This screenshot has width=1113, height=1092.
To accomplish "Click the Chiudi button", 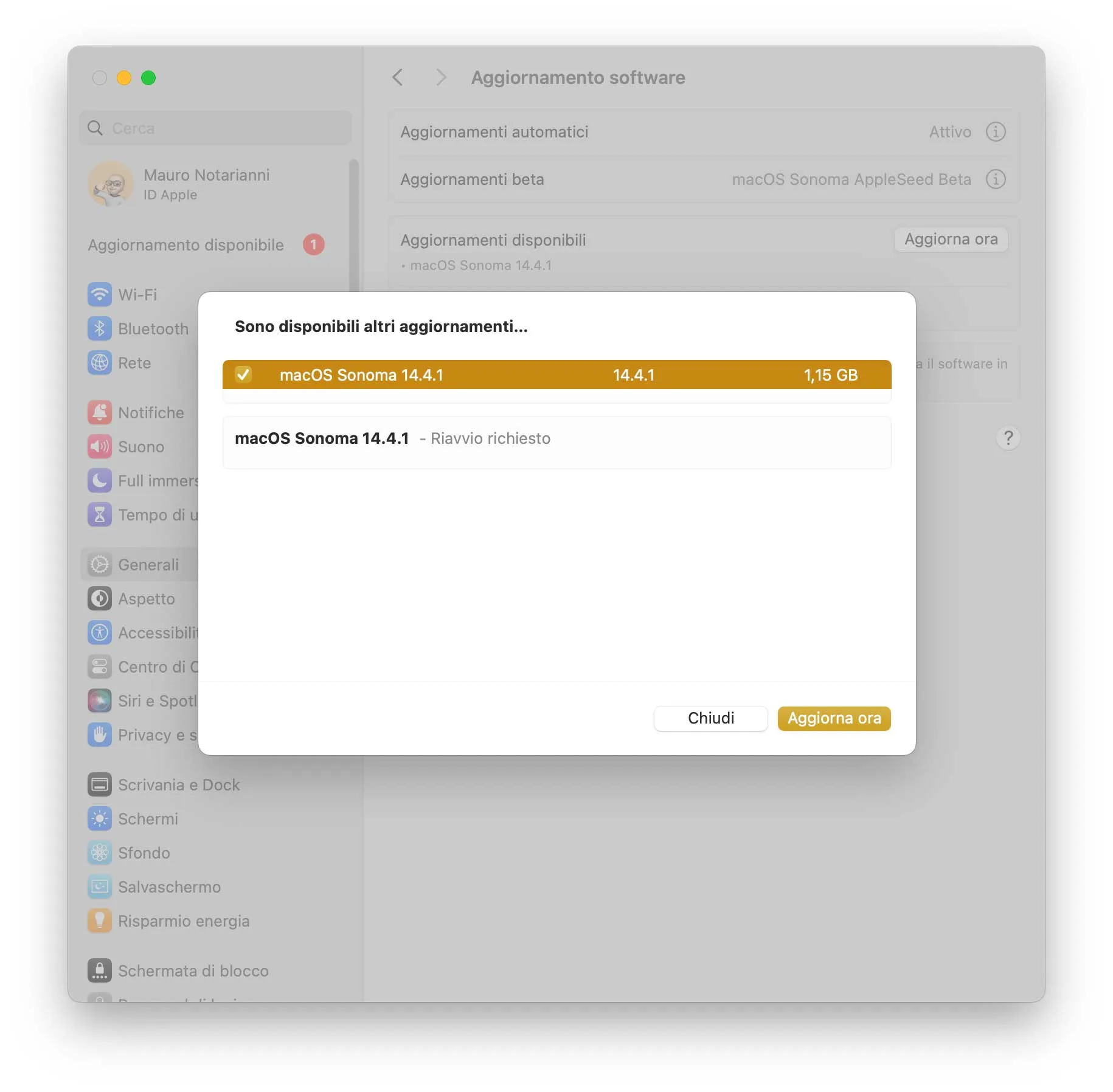I will (710, 718).
